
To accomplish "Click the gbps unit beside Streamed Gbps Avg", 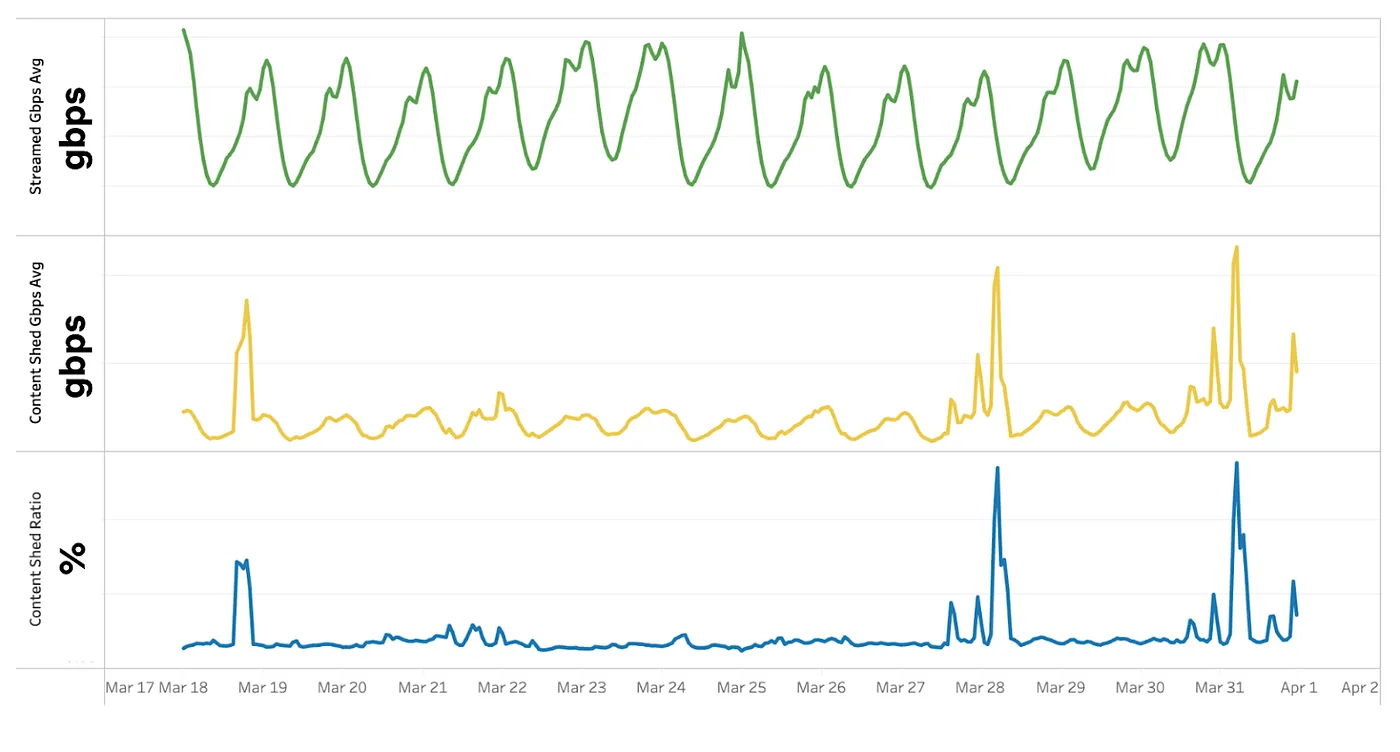I will 75,127.
